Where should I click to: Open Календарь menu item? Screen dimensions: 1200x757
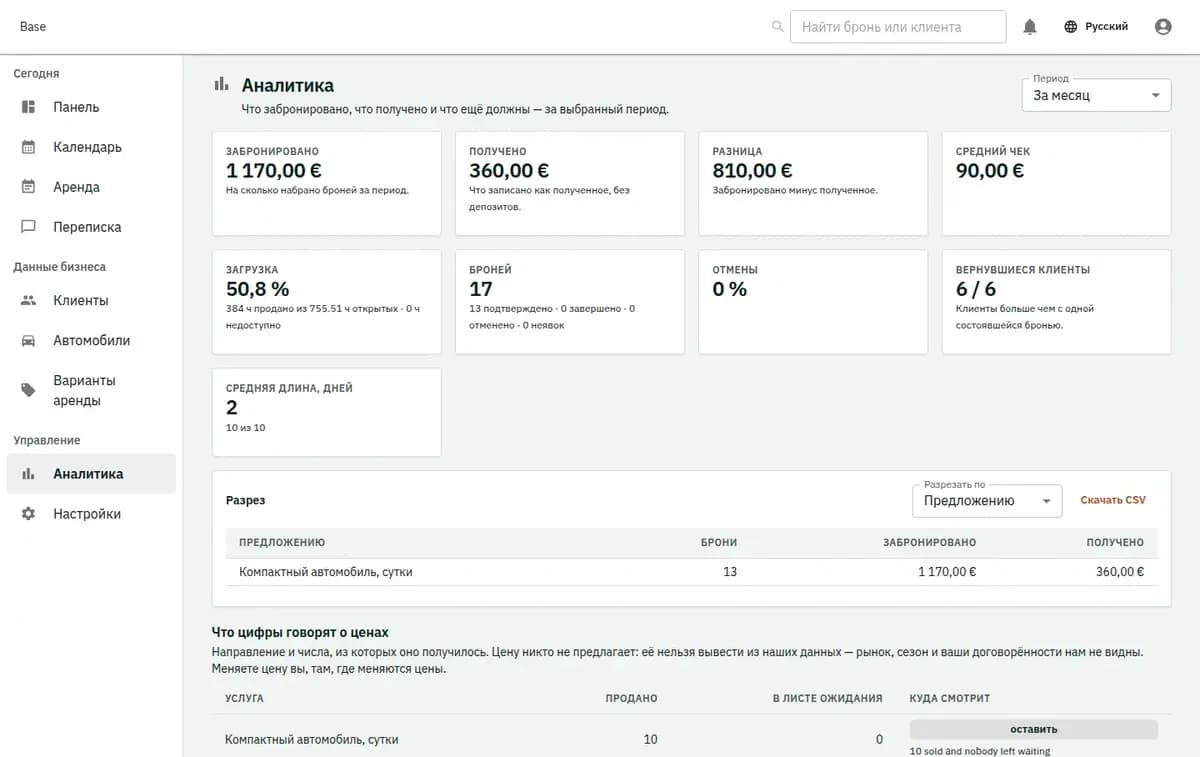pos(91,147)
